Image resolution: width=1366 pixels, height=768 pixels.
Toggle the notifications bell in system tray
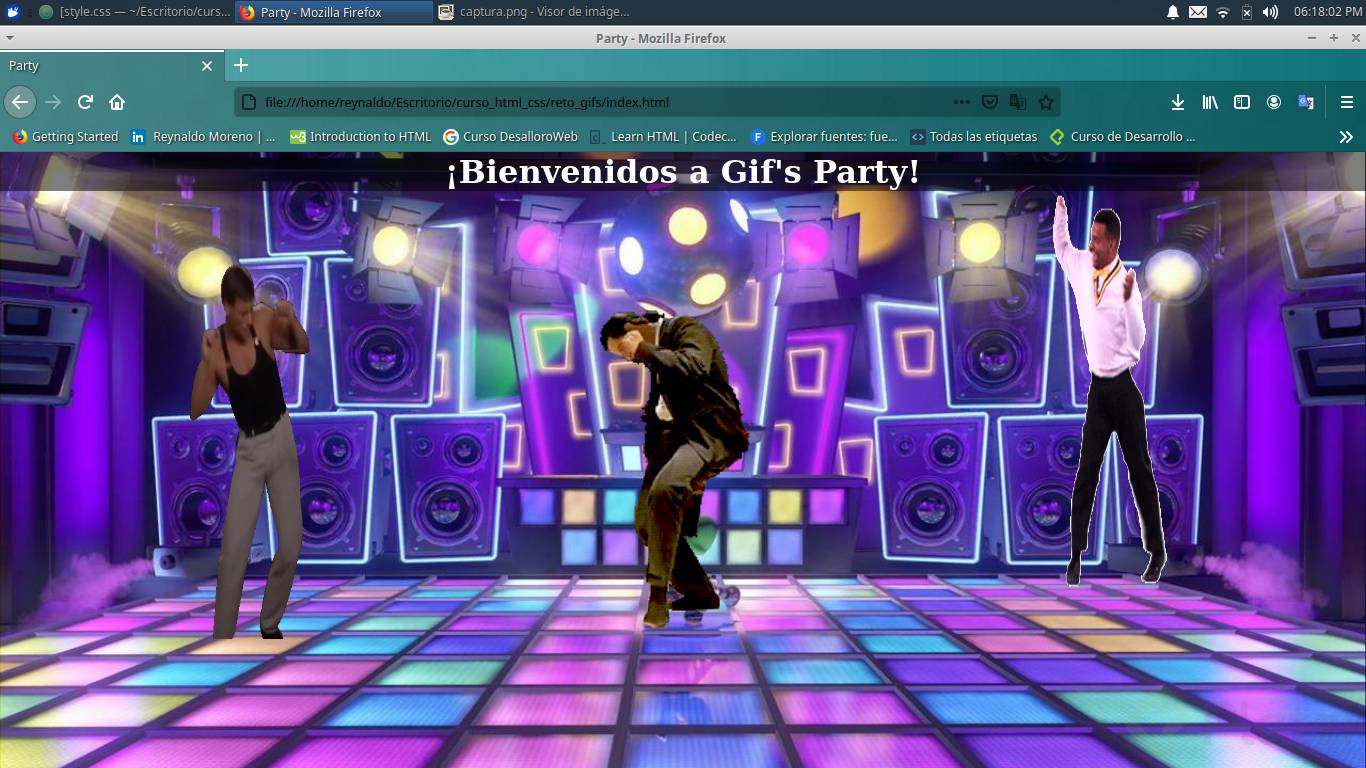pyautogui.click(x=1172, y=12)
